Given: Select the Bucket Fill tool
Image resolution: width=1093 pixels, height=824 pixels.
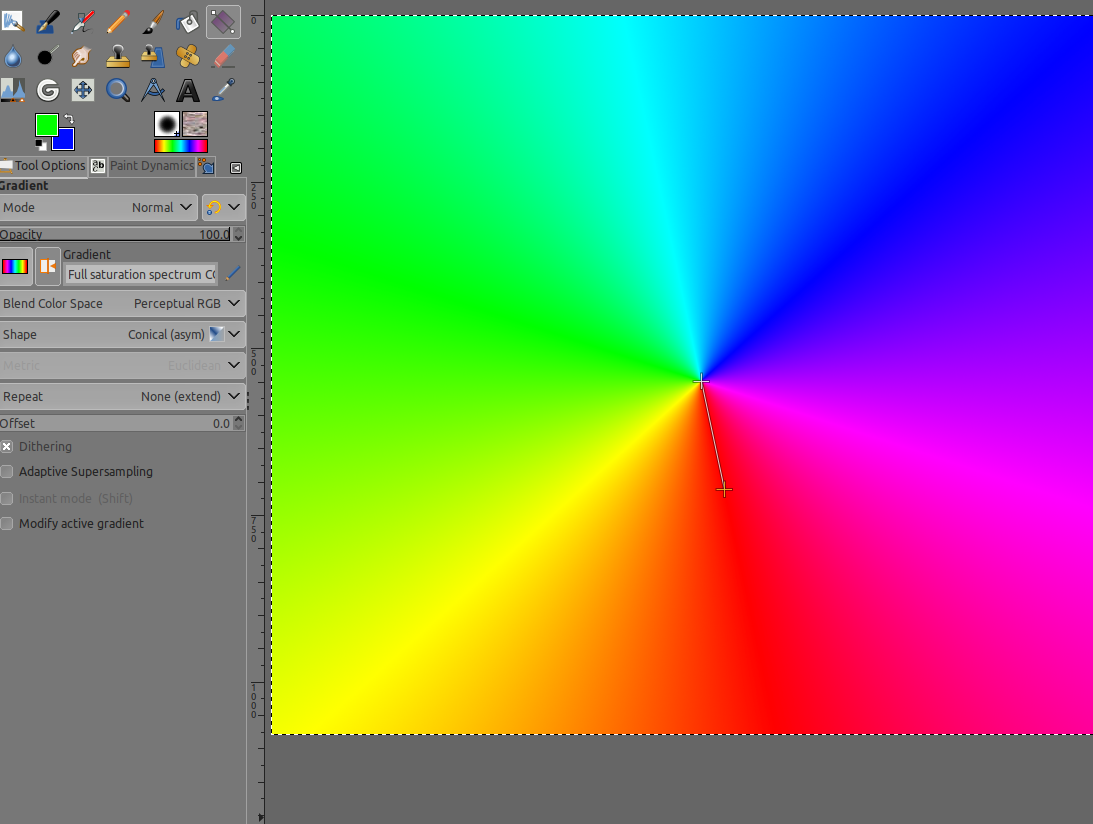Looking at the screenshot, I should [187, 21].
